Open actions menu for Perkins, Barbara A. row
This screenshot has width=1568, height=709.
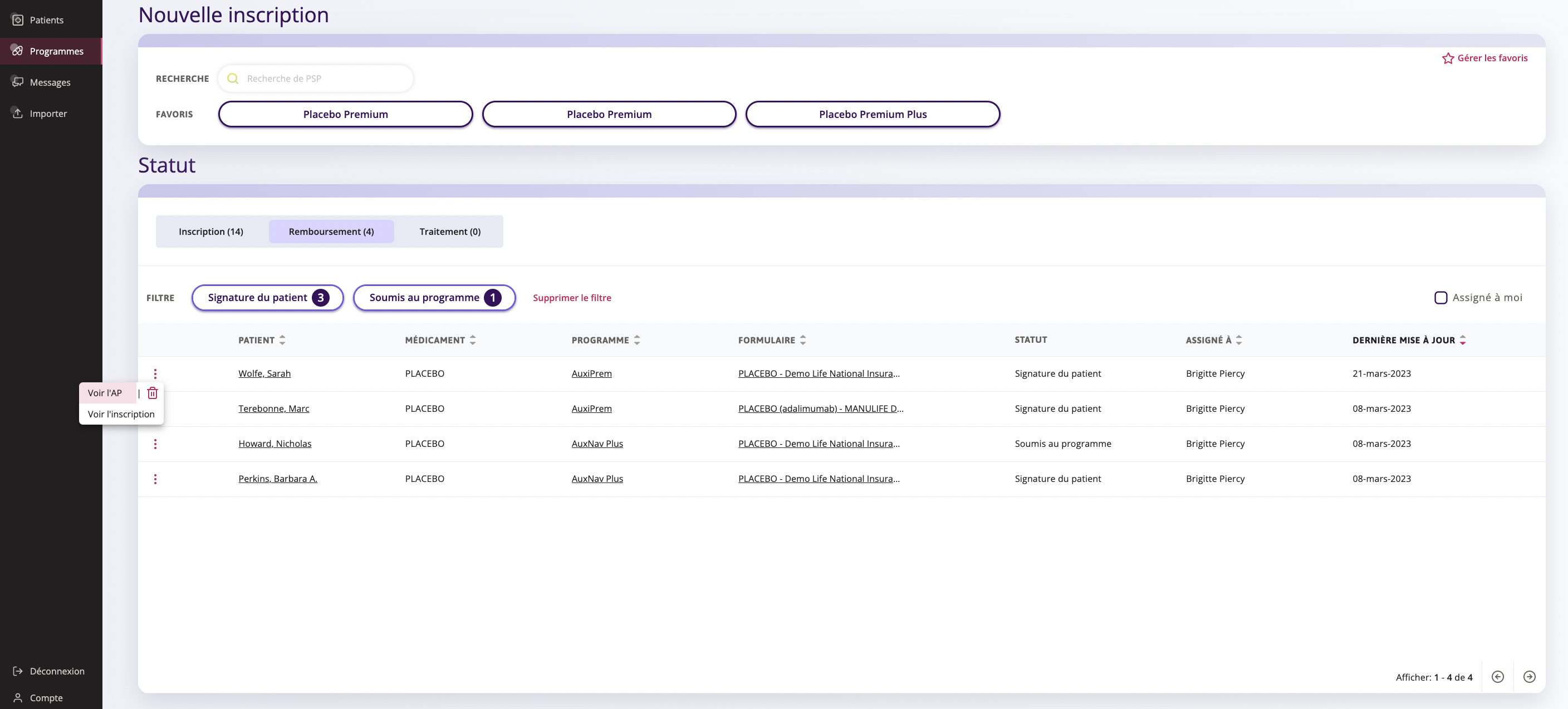coord(155,479)
